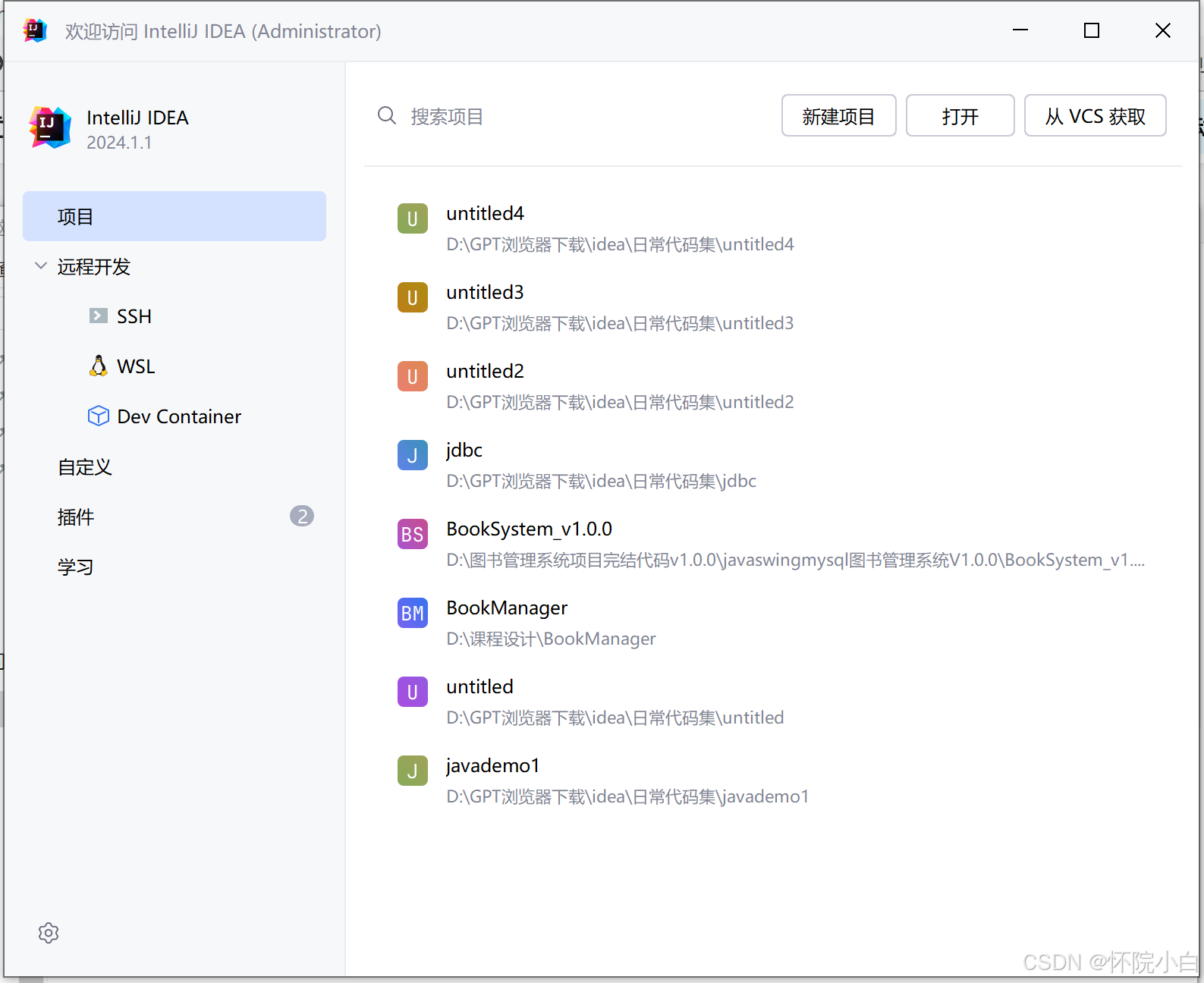Click the Dev Container cube icon
The height and width of the screenshot is (983, 1204).
(x=99, y=416)
